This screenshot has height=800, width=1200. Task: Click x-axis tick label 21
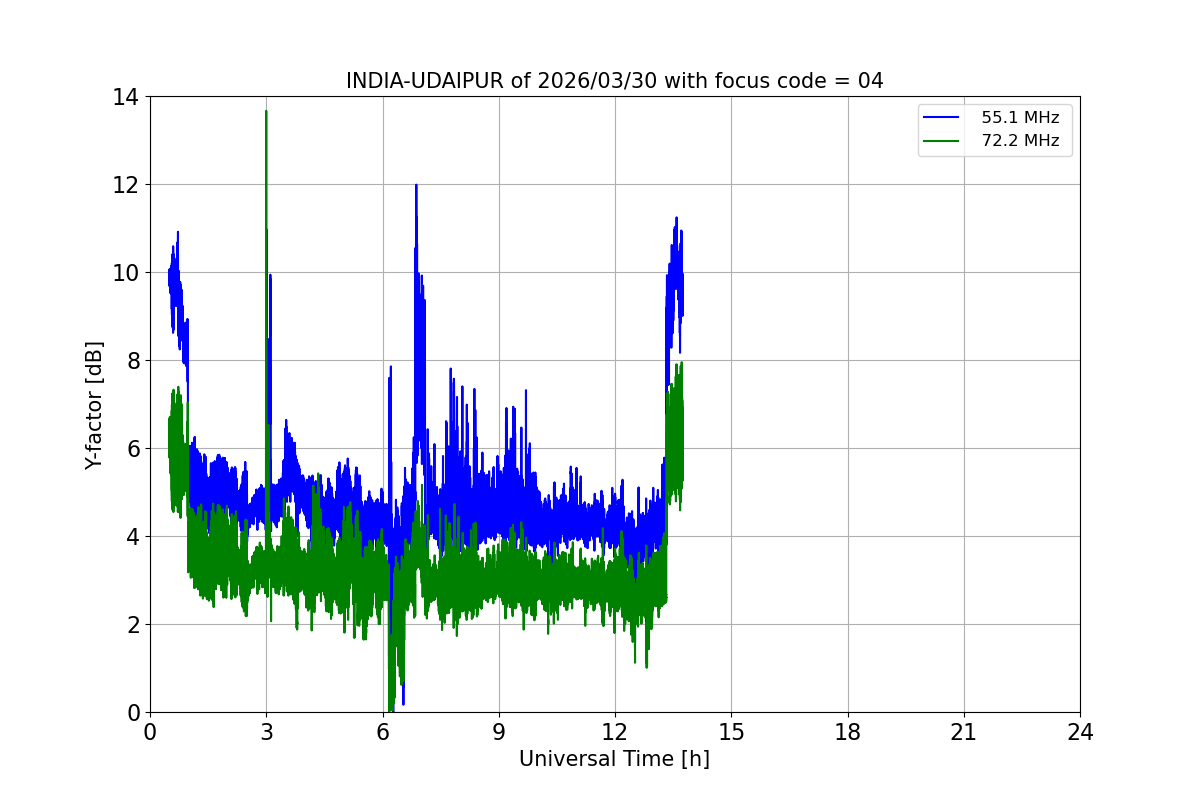click(964, 732)
